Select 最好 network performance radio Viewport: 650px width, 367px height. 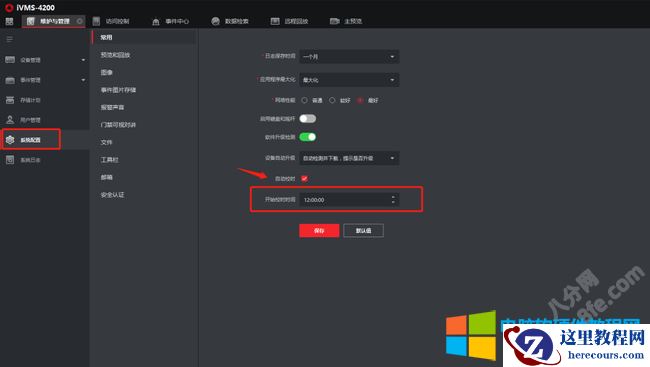point(360,100)
